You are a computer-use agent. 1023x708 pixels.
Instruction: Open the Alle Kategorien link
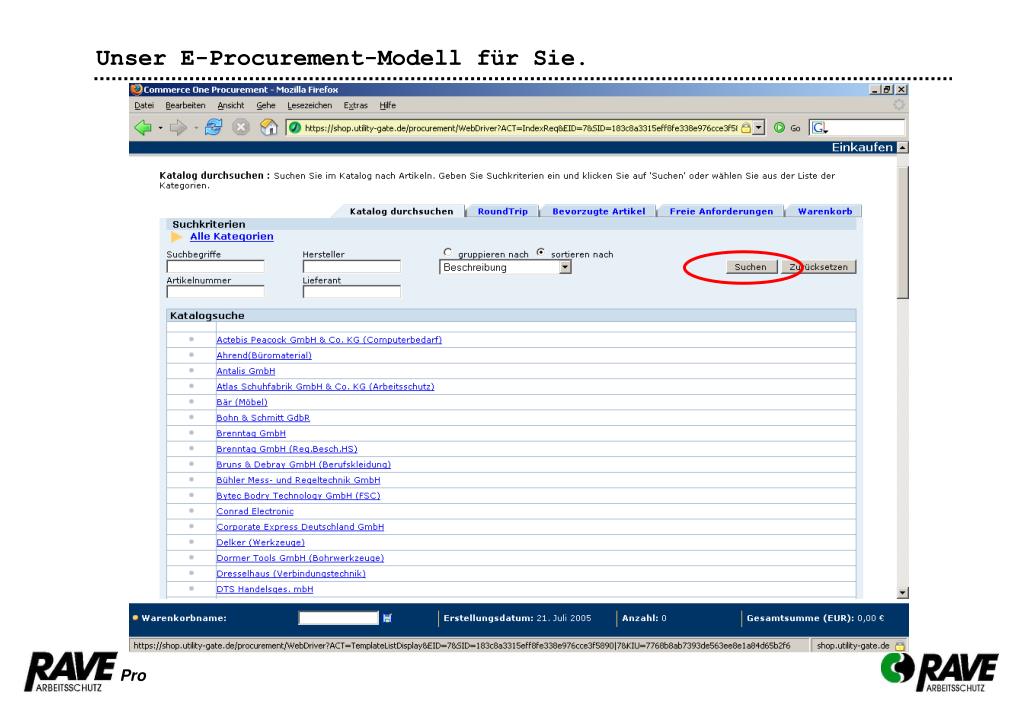click(232, 237)
